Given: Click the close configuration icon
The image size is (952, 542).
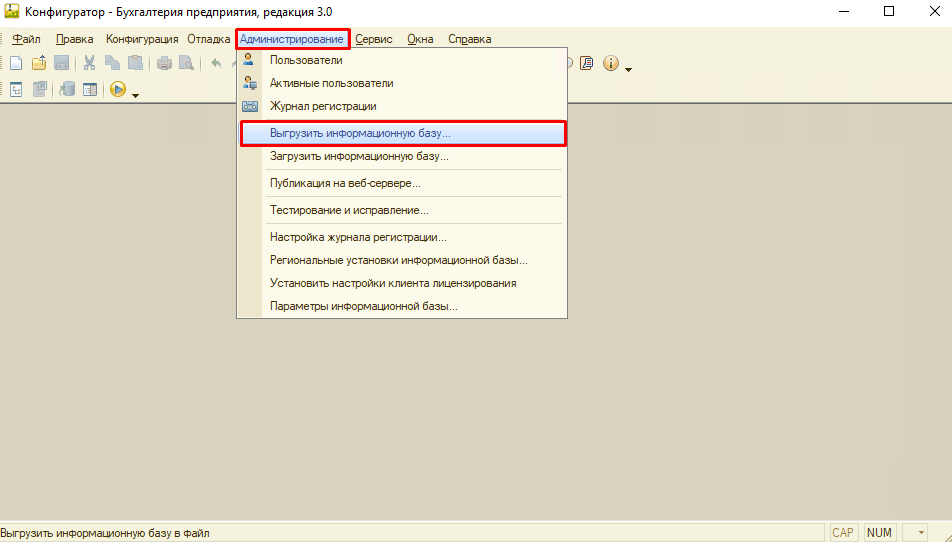Looking at the screenshot, I should point(39,90).
